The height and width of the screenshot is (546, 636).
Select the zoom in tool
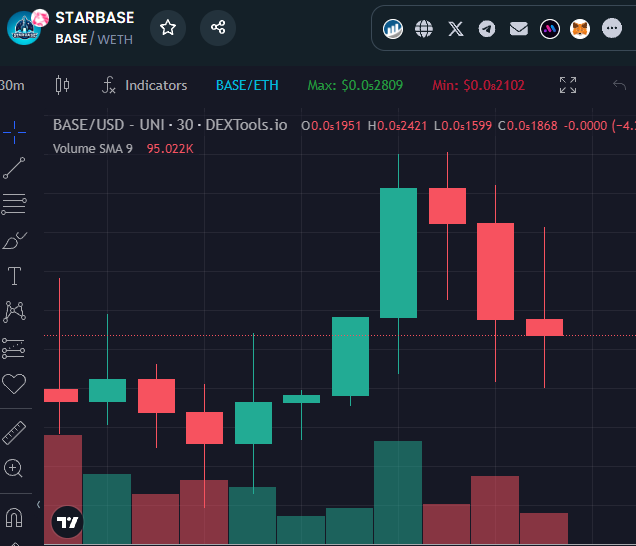[x=13, y=468]
